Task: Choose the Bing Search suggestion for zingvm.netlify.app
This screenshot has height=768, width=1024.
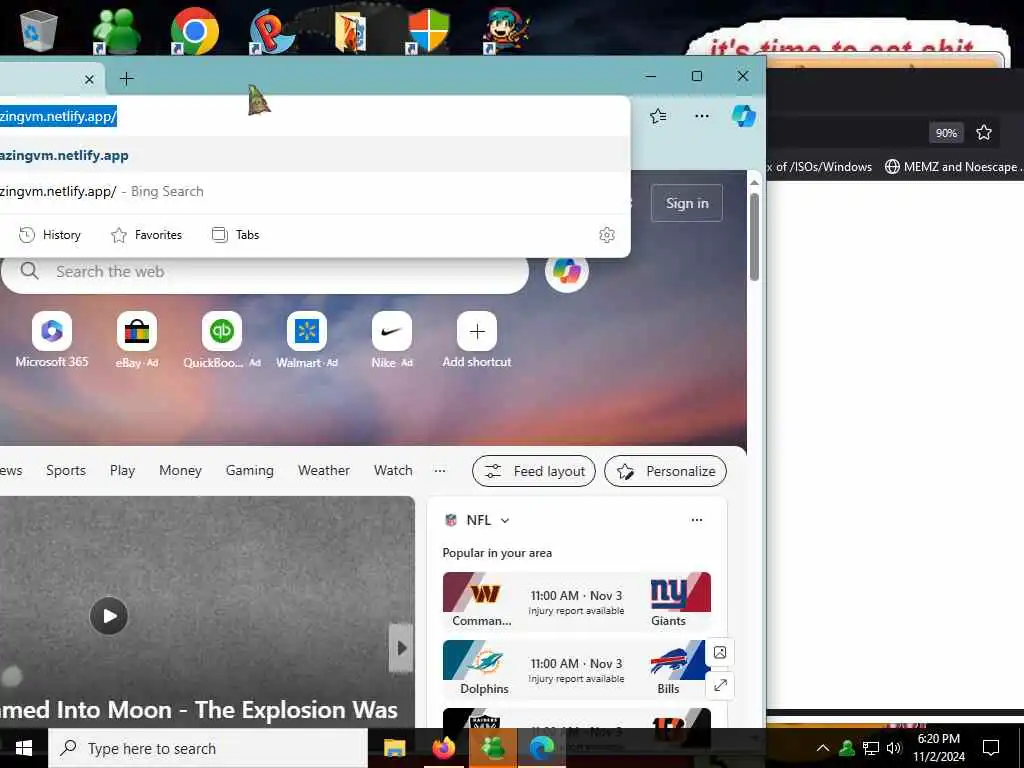Action: pos(315,191)
